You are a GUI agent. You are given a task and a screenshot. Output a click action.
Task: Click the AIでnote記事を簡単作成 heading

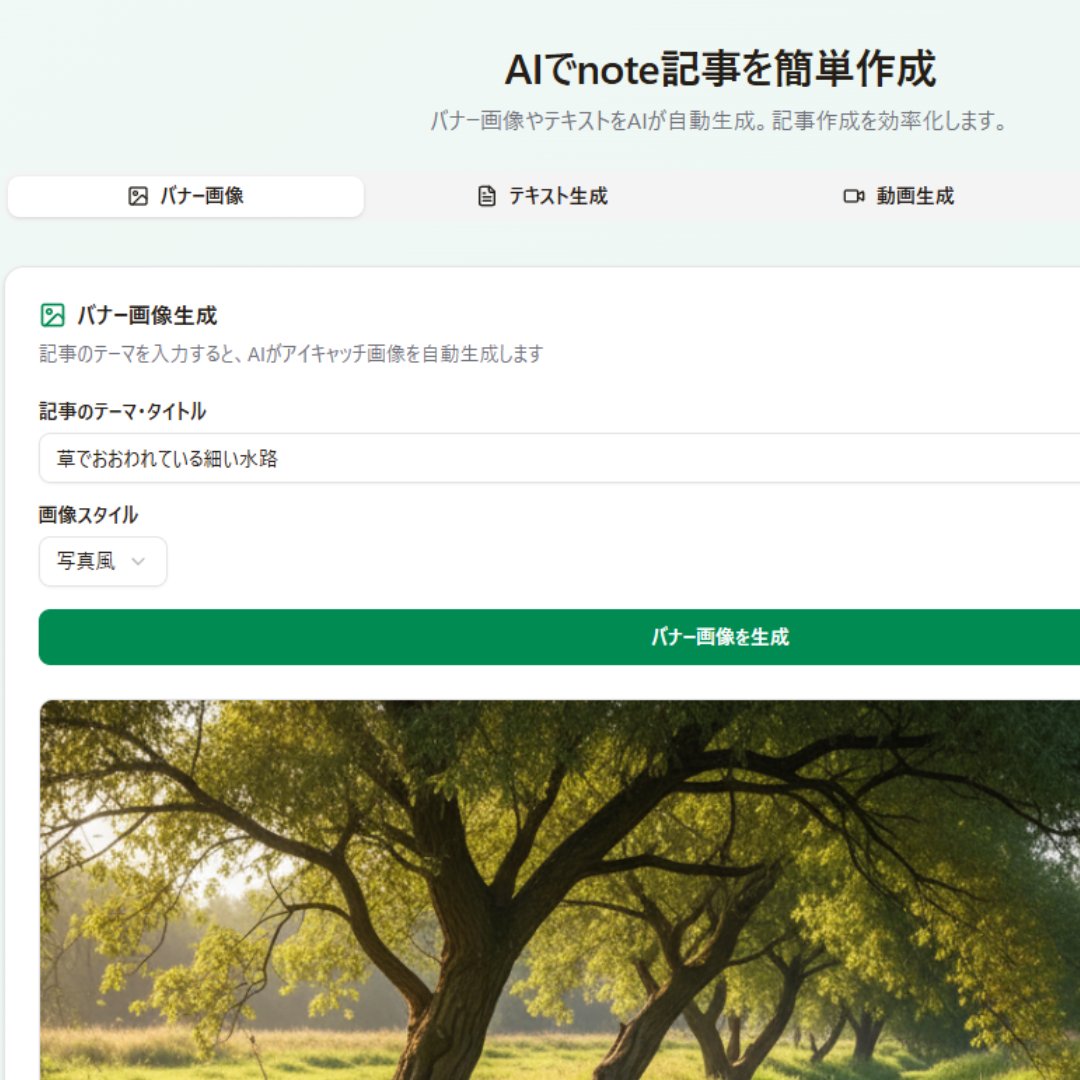(x=720, y=70)
